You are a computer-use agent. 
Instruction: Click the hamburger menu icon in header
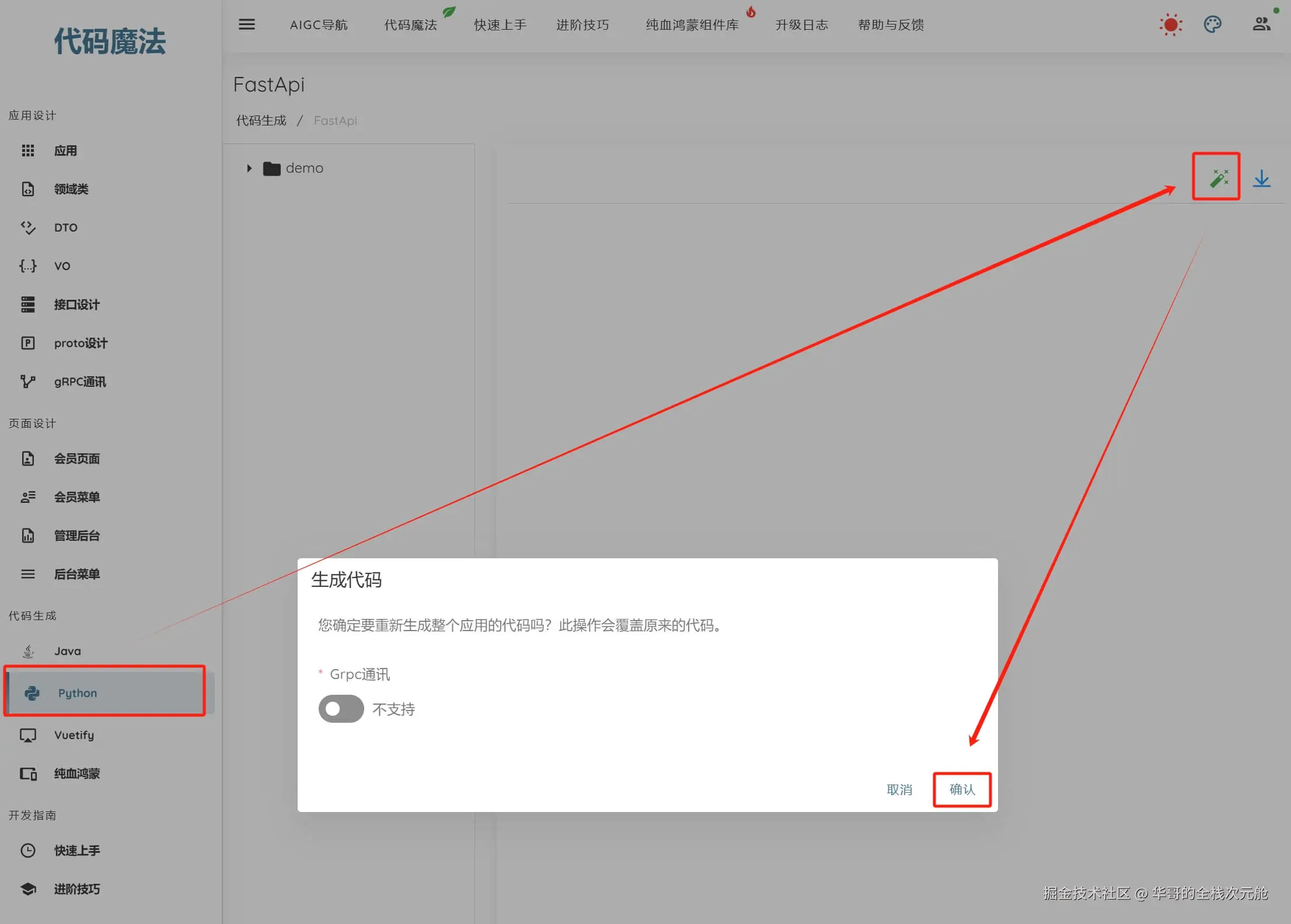click(247, 24)
